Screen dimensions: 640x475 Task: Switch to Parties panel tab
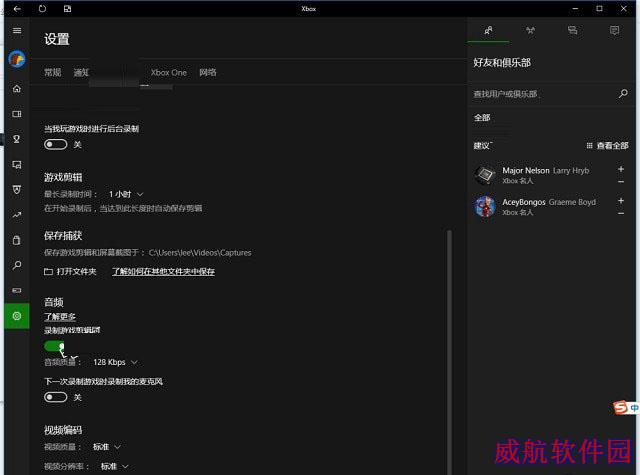coord(530,31)
